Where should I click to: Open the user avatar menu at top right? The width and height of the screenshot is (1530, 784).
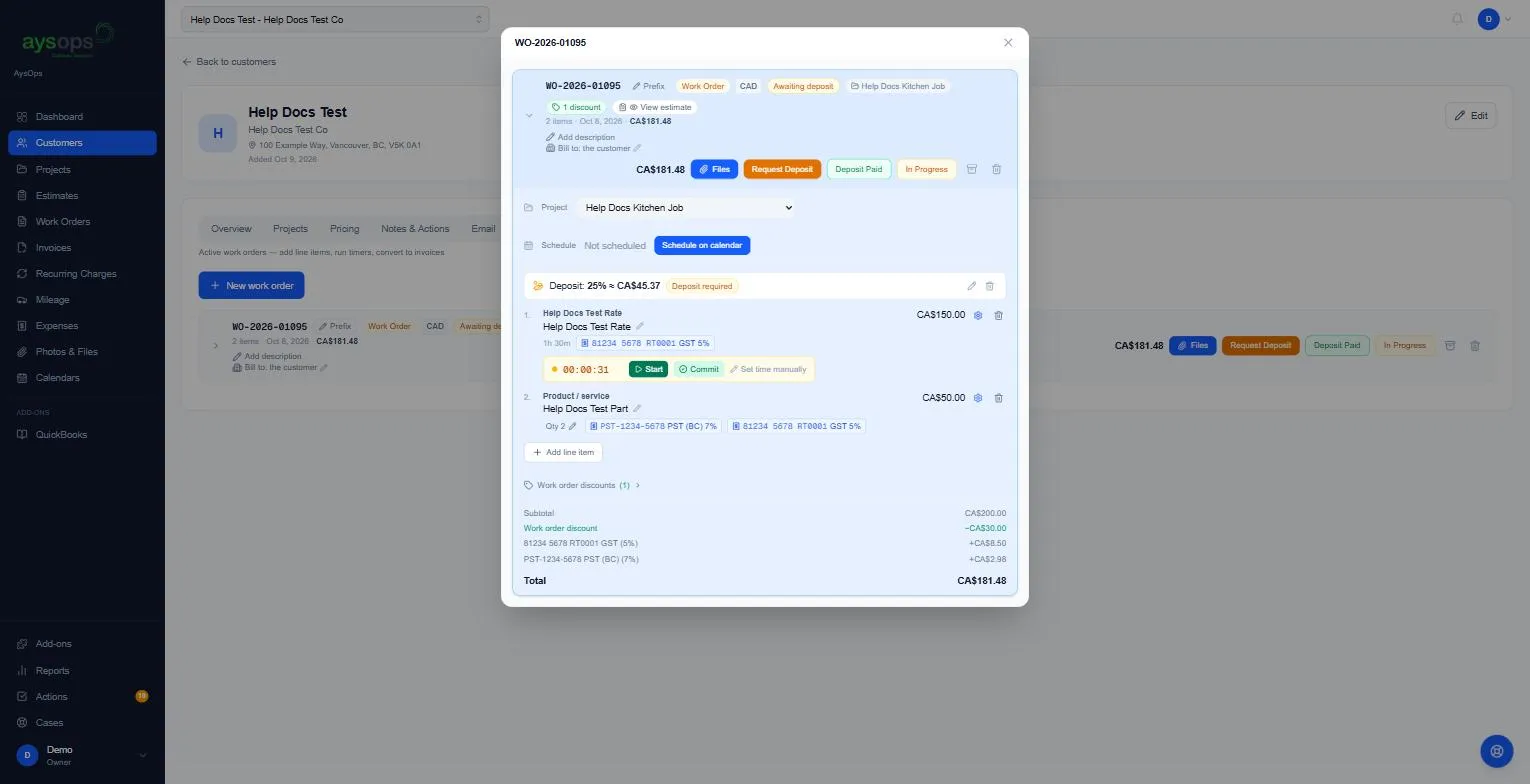point(1494,19)
